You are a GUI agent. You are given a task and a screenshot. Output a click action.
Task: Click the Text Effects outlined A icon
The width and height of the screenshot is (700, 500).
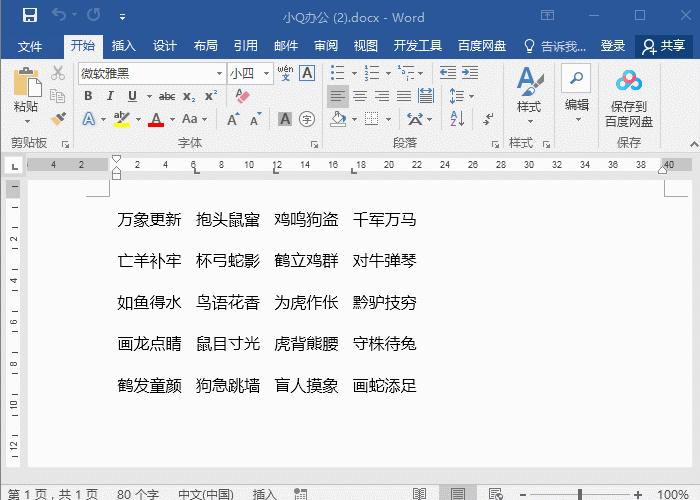coord(89,119)
